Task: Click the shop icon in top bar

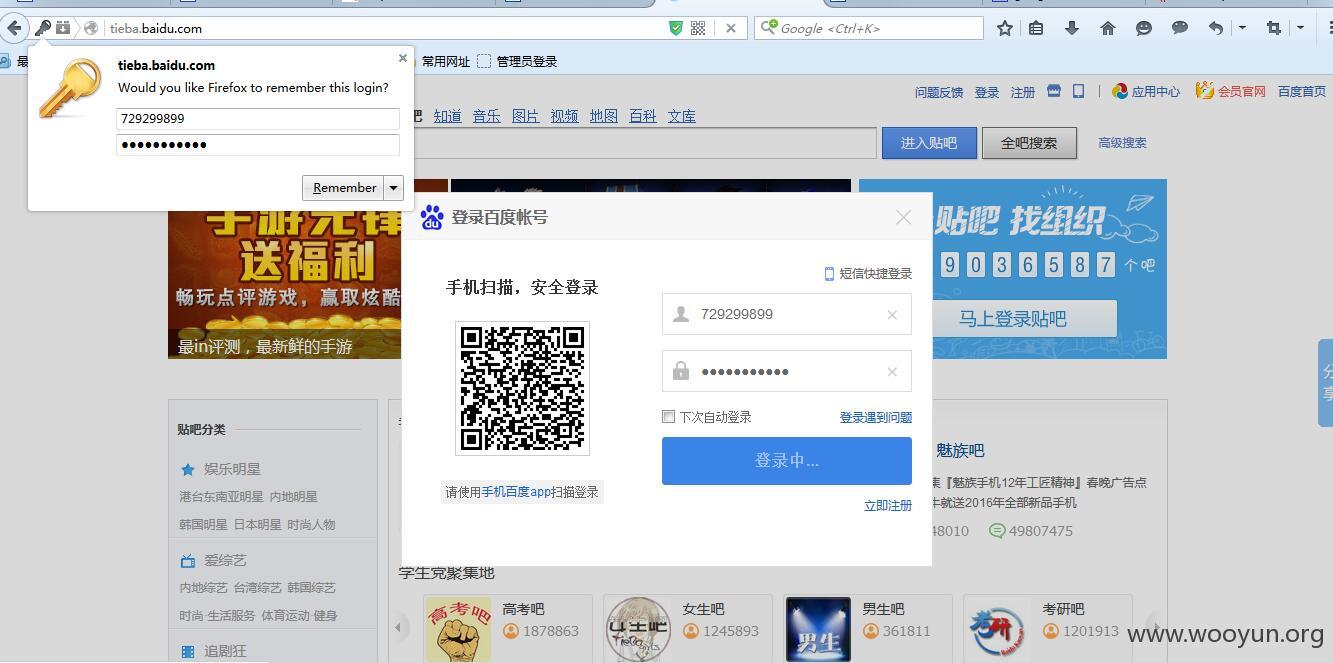Action: click(1054, 91)
